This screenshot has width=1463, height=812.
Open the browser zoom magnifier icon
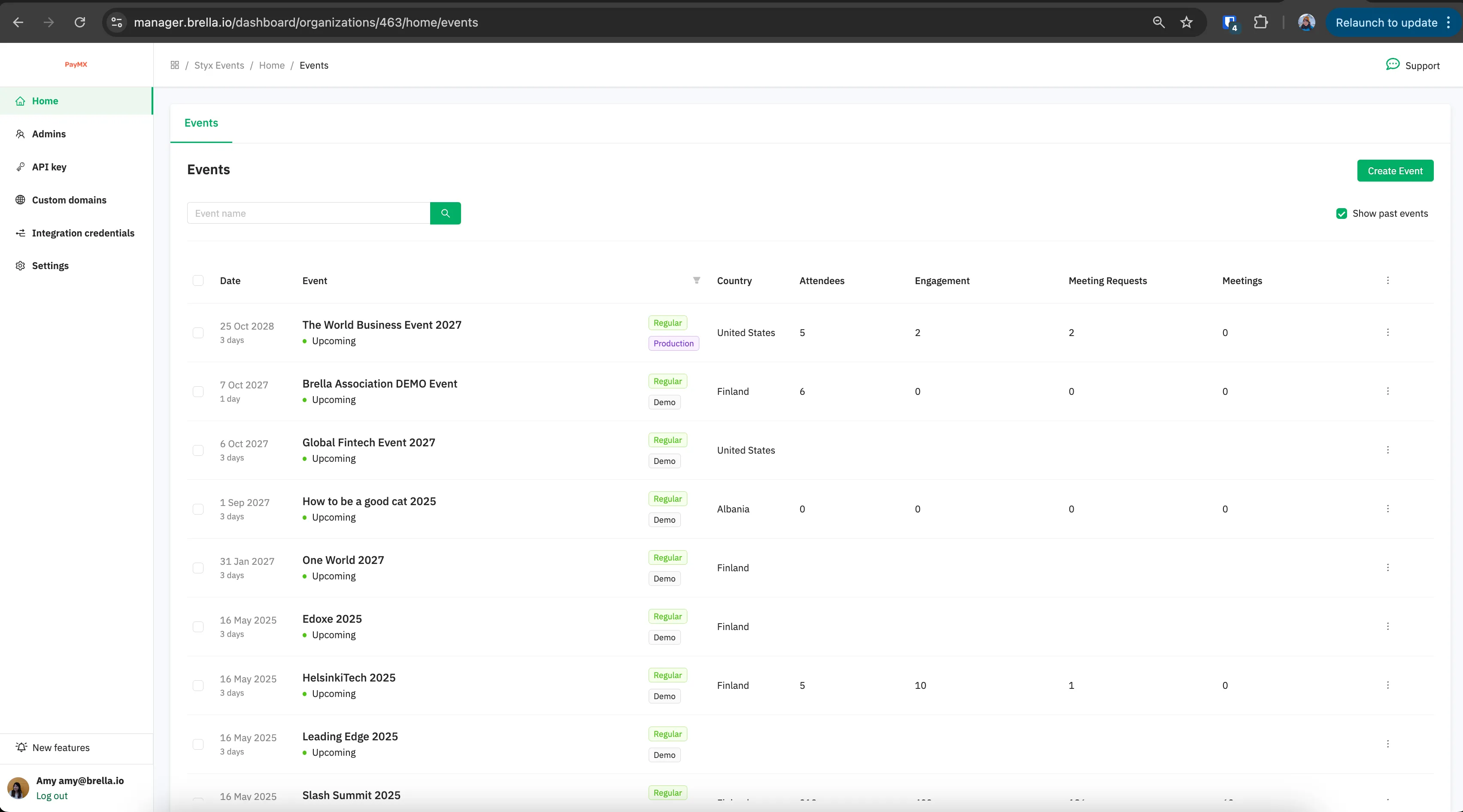pos(1159,22)
